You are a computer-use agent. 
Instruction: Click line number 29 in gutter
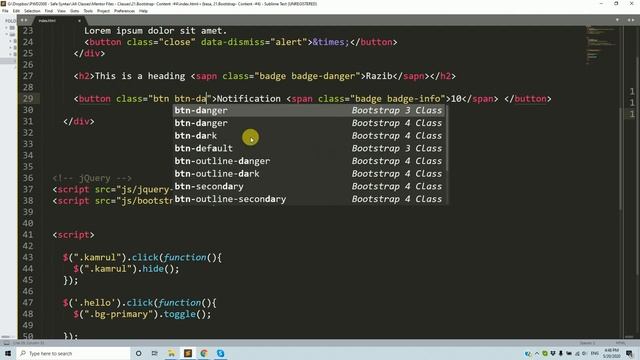(x=28, y=99)
